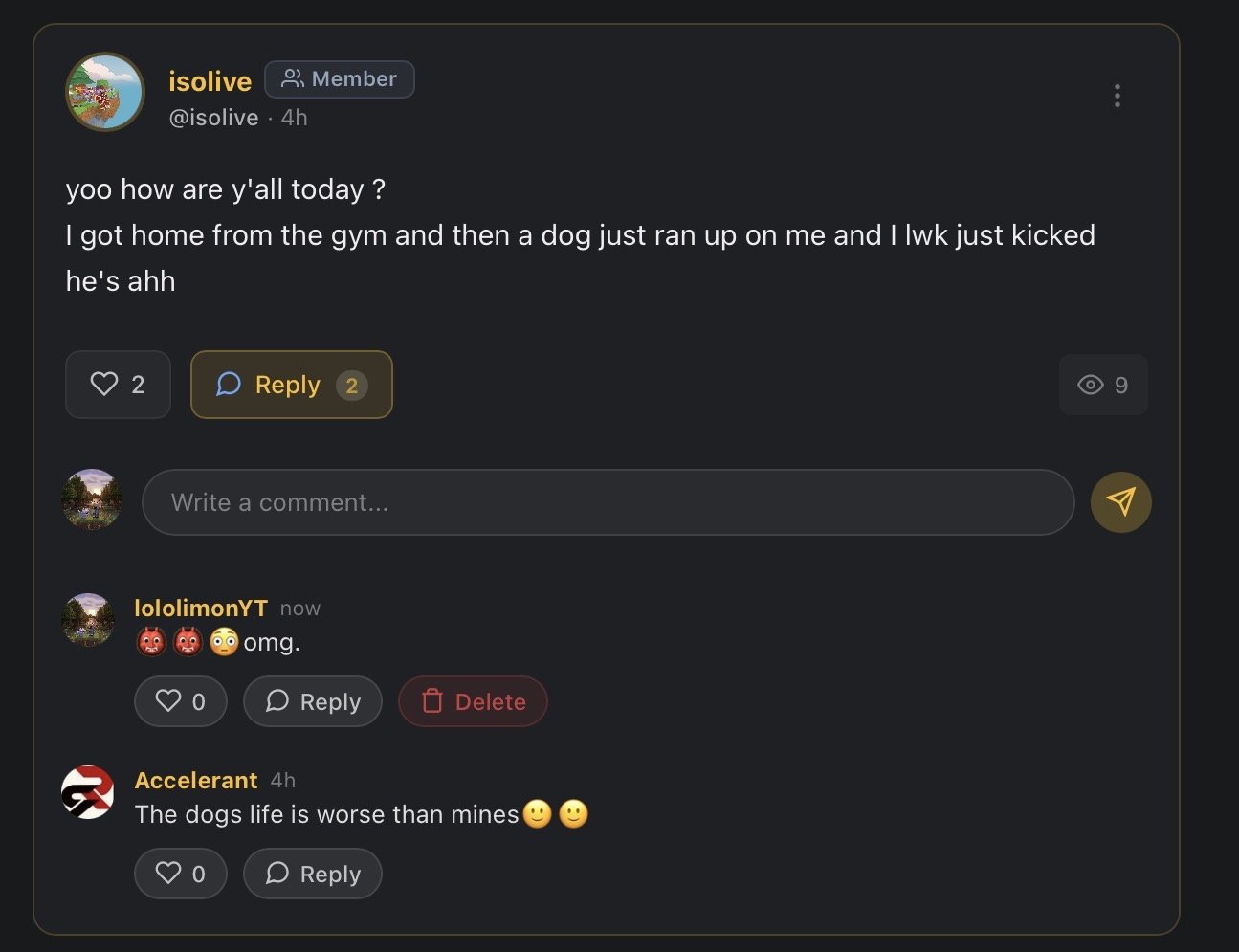Open isolive's profile avatar
Viewport: 1239px width, 952px height.
[x=105, y=92]
